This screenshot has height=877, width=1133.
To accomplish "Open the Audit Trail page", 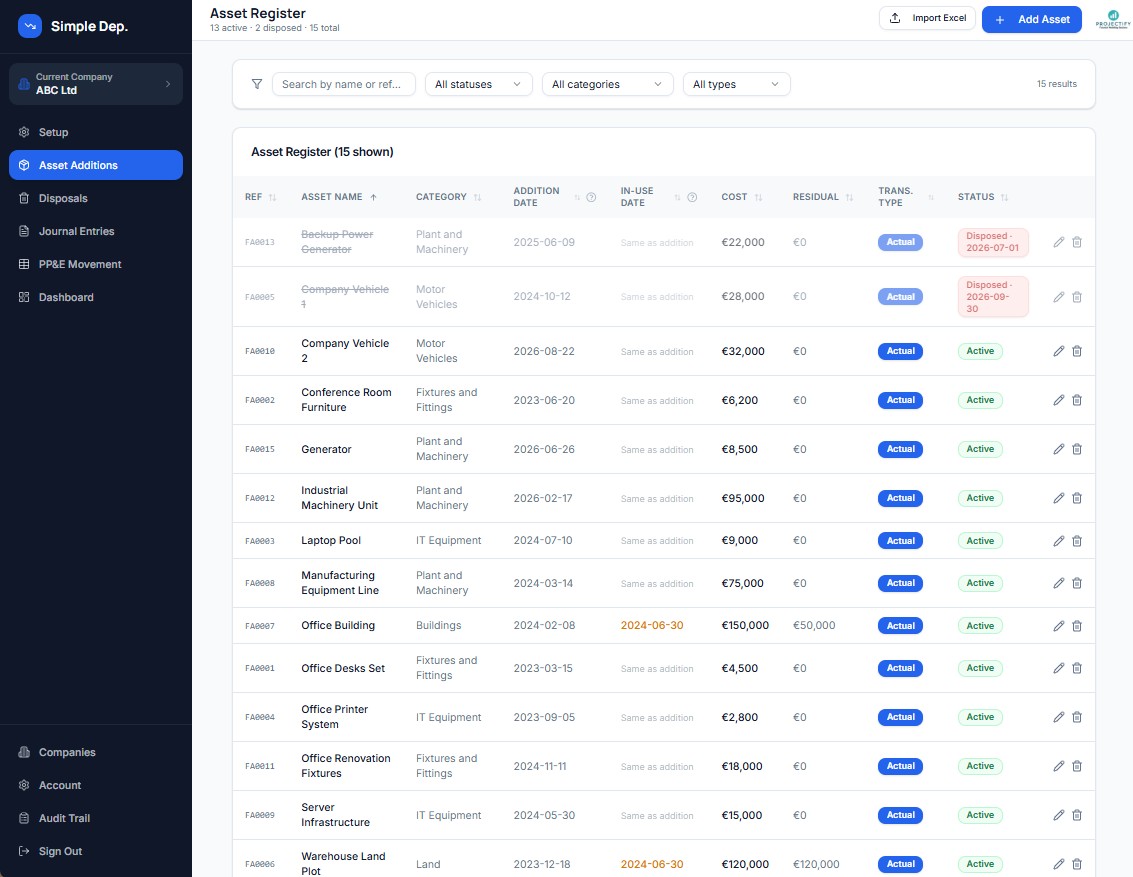I will (x=95, y=818).
